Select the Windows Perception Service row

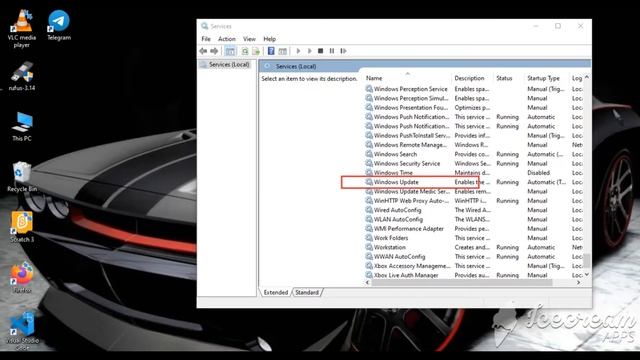[x=473, y=89]
